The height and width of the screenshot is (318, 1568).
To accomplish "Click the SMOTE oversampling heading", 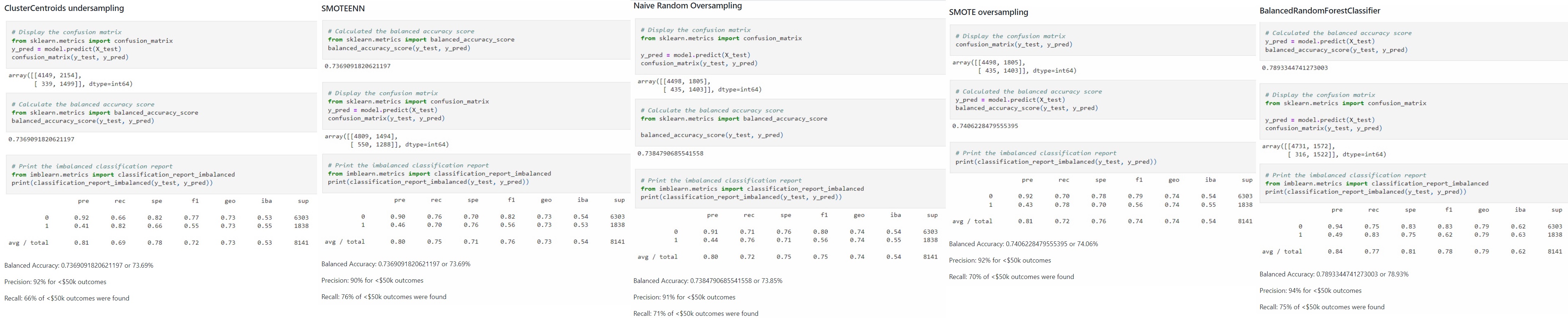I will pyautogui.click(x=988, y=12).
